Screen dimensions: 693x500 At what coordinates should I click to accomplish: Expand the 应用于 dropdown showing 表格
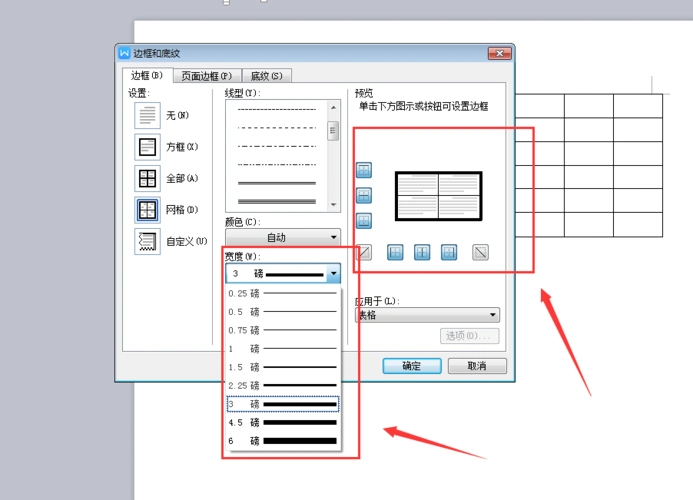pyautogui.click(x=427, y=314)
